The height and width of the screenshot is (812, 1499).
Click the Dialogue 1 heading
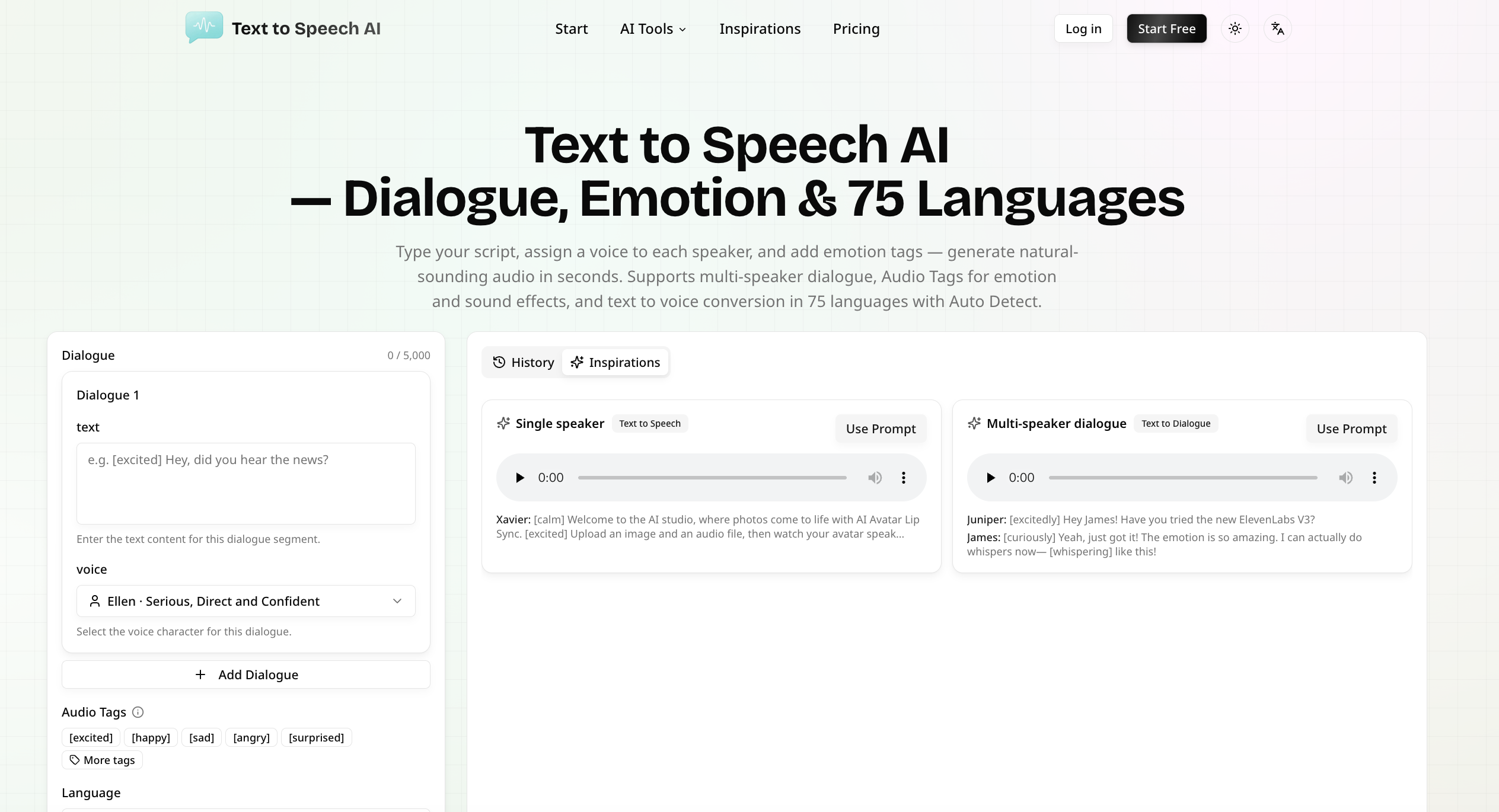(x=108, y=395)
